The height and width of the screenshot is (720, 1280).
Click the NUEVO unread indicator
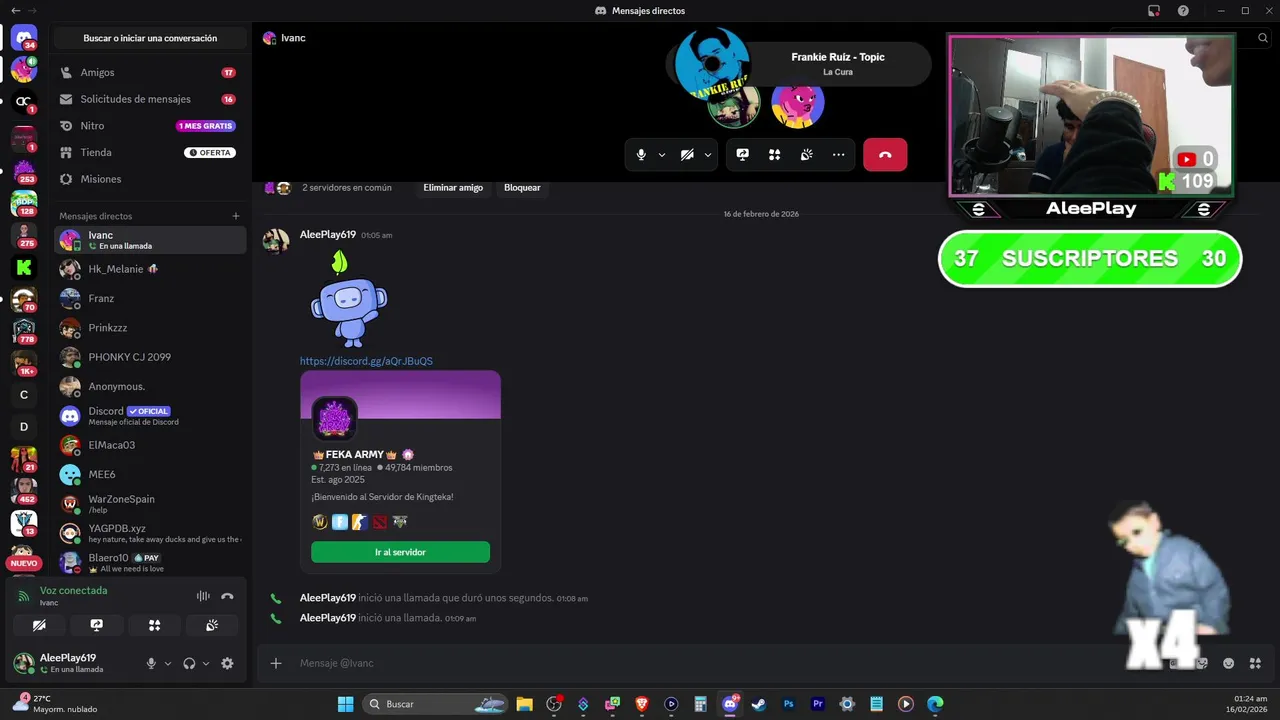click(24, 563)
